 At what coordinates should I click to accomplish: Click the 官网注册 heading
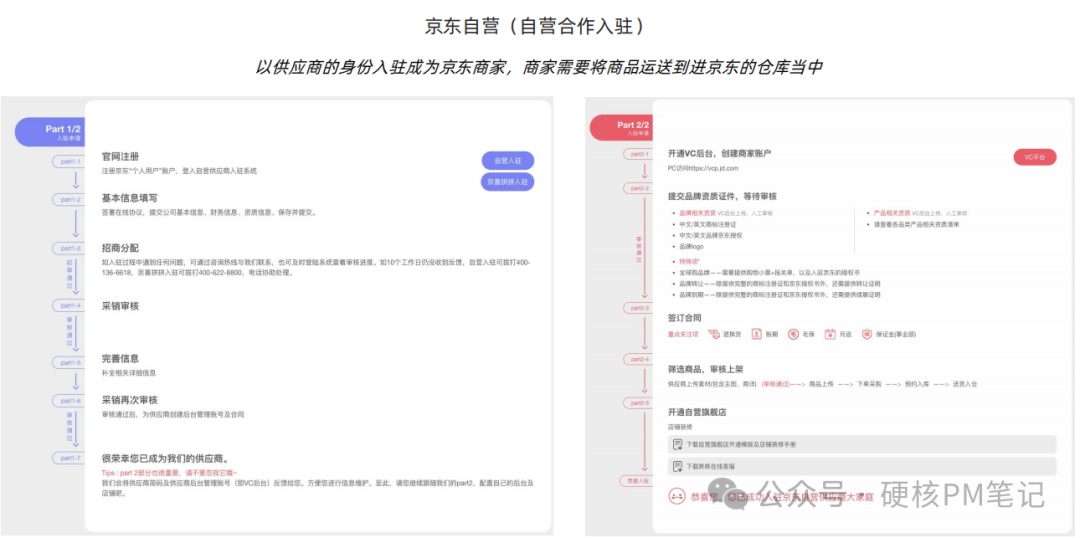tap(121, 157)
